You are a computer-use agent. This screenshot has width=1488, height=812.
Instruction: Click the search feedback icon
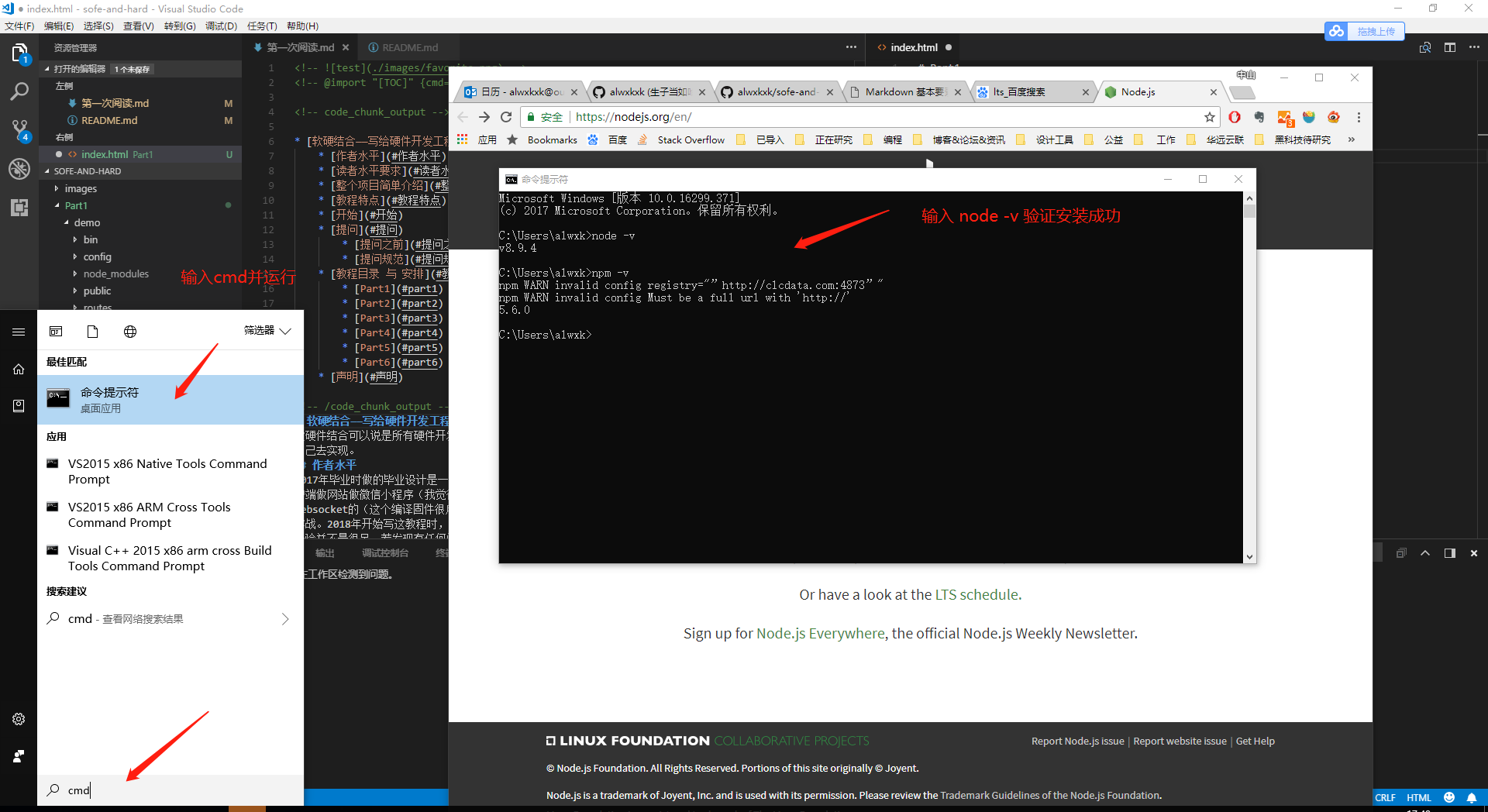click(19, 756)
